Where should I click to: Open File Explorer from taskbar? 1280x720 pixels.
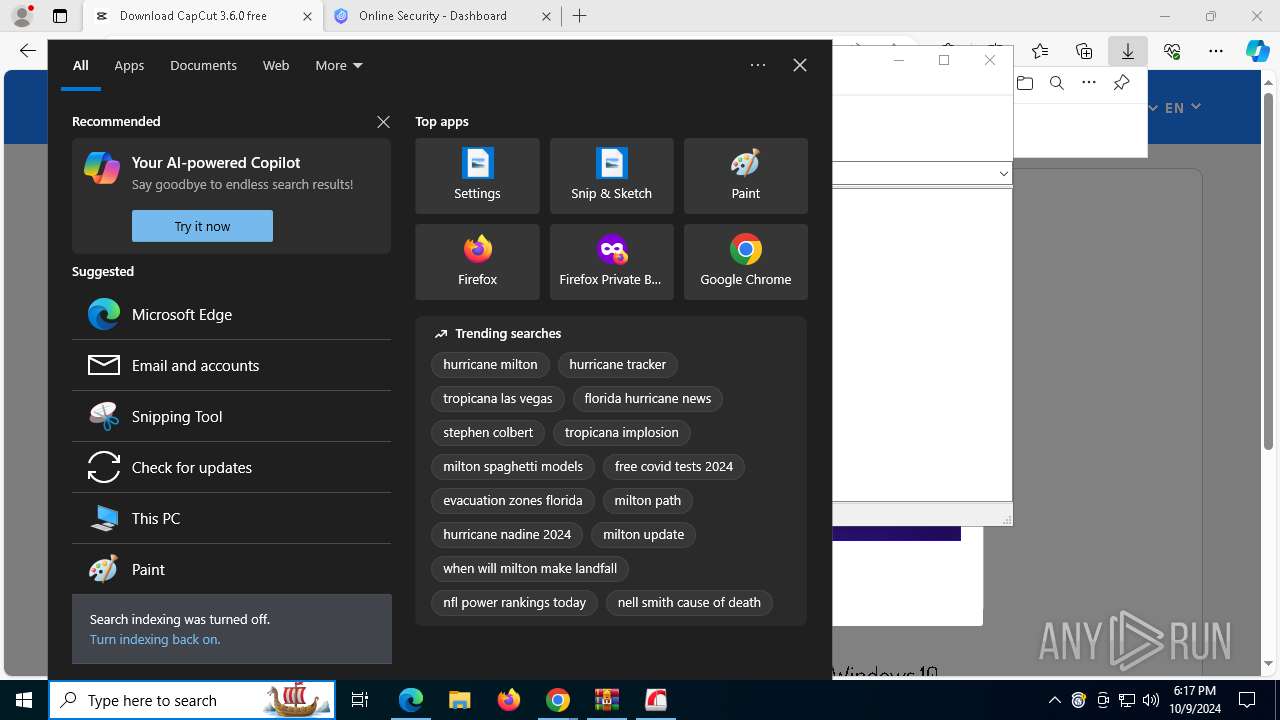[x=459, y=700]
